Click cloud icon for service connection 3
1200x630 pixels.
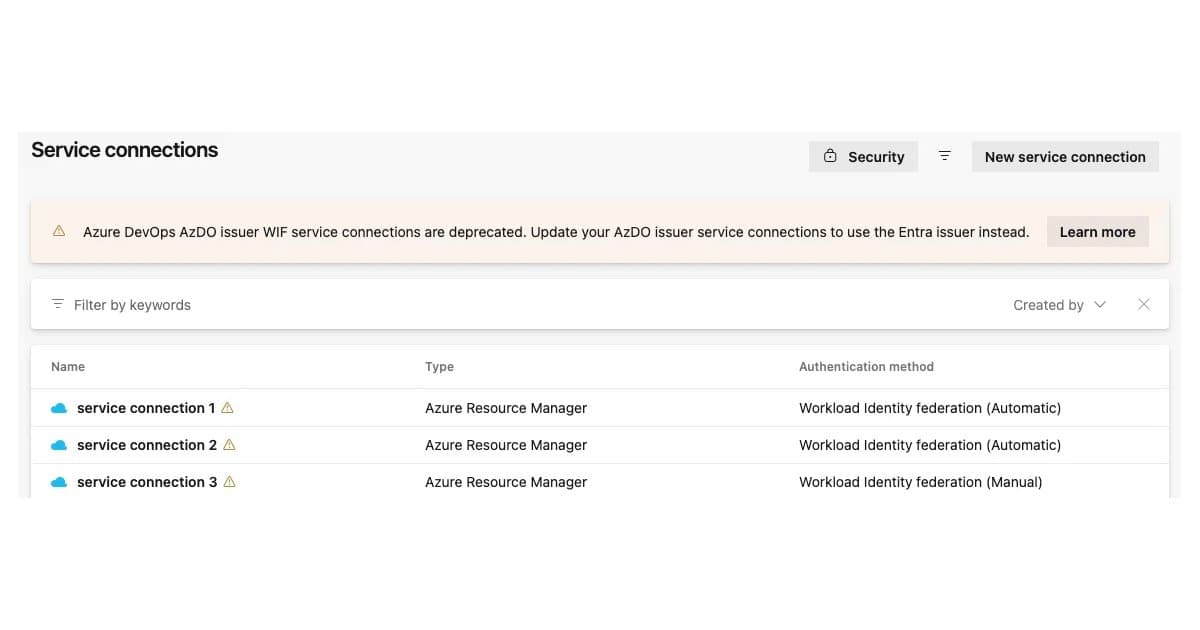(x=59, y=482)
